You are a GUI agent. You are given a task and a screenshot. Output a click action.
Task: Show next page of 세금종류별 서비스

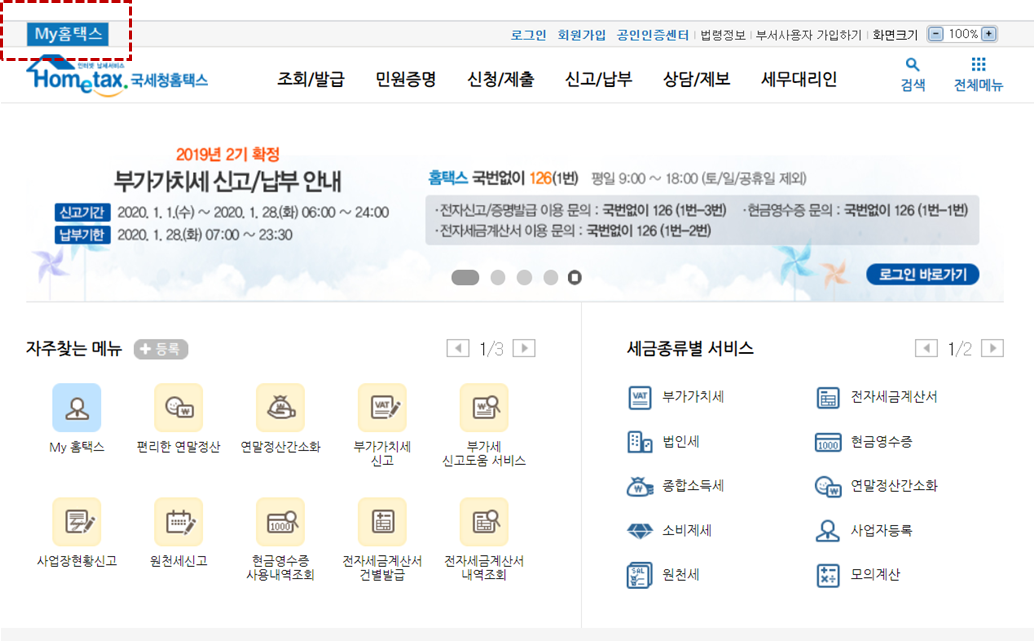click(x=992, y=348)
